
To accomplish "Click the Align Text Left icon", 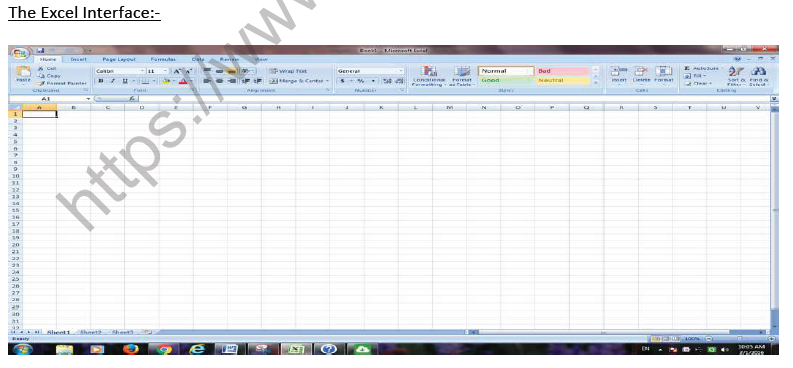I will 208,81.
